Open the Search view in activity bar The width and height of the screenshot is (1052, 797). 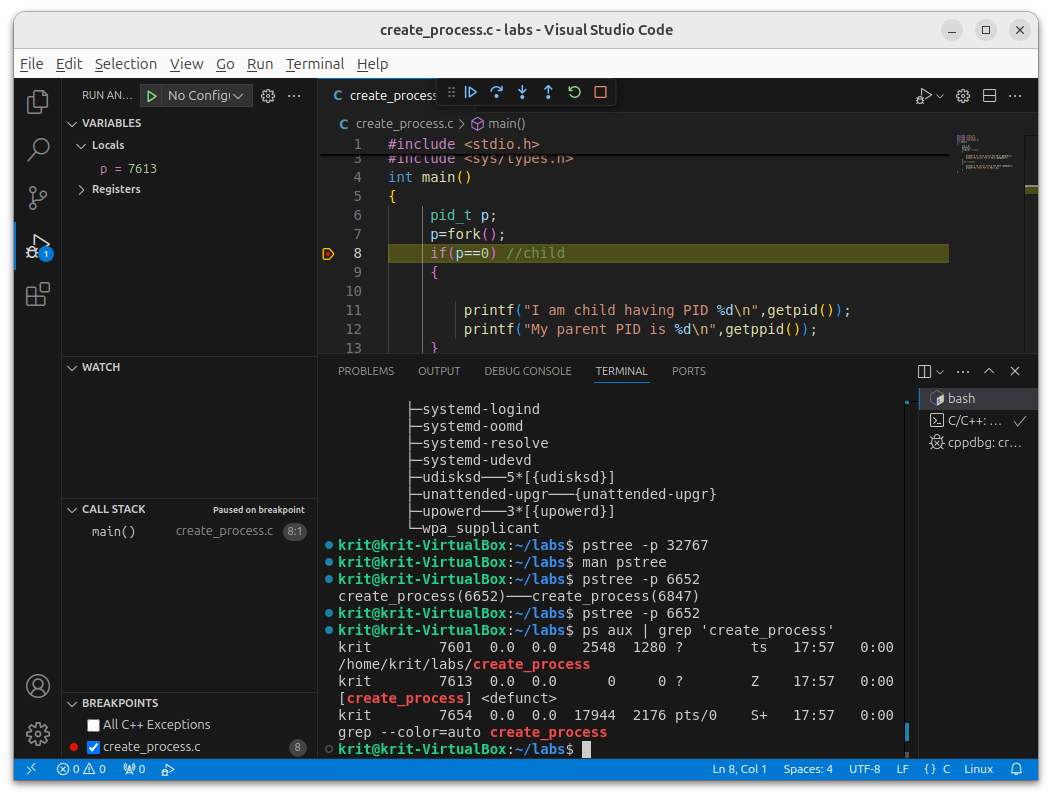pos(38,150)
